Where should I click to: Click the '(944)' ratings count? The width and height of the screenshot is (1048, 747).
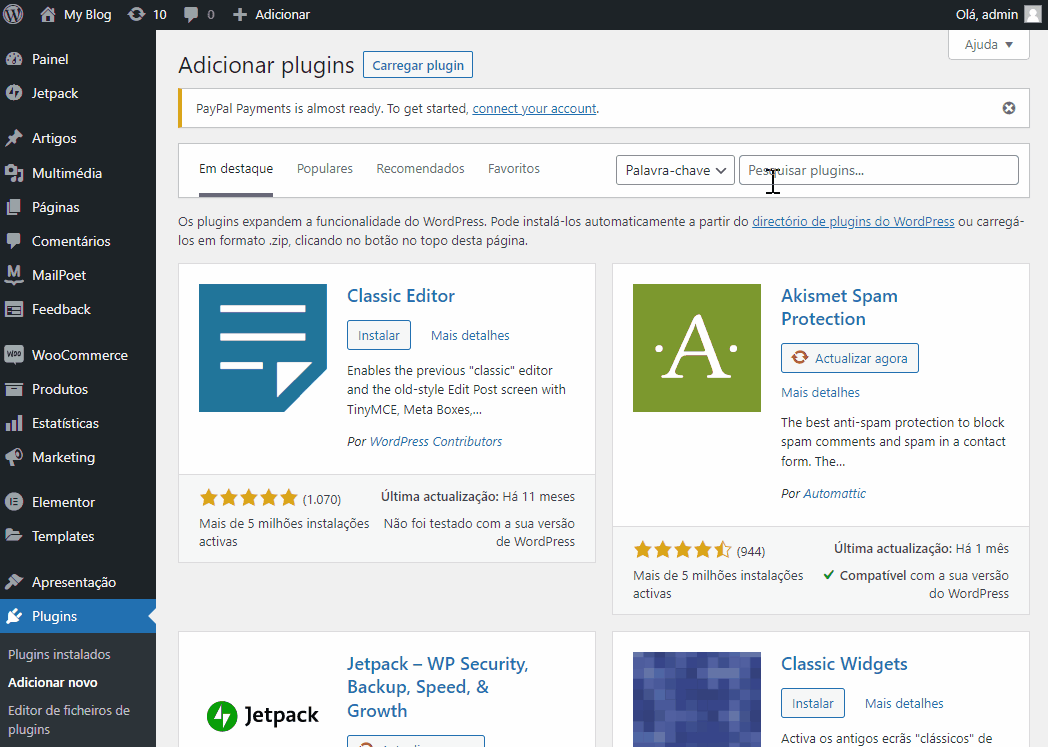tap(751, 551)
